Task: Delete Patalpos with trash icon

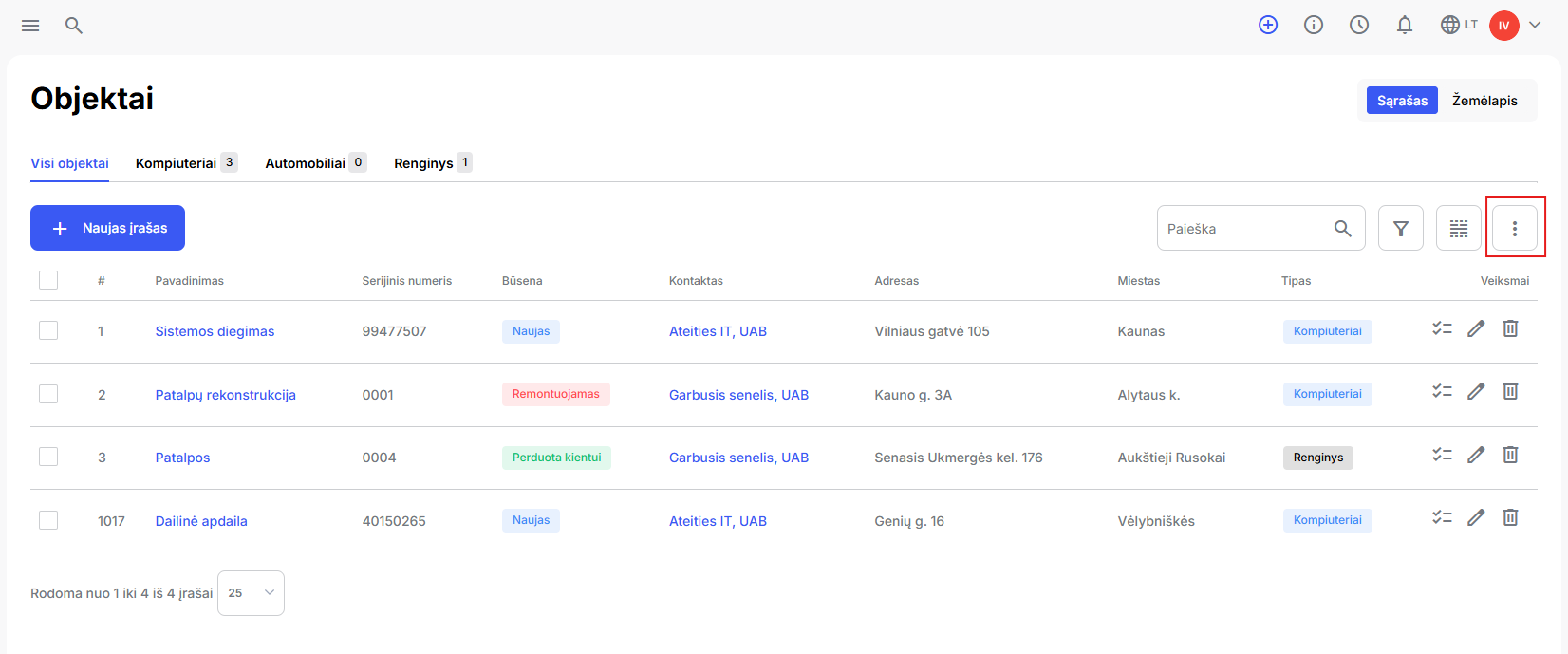Action: tap(1510, 455)
